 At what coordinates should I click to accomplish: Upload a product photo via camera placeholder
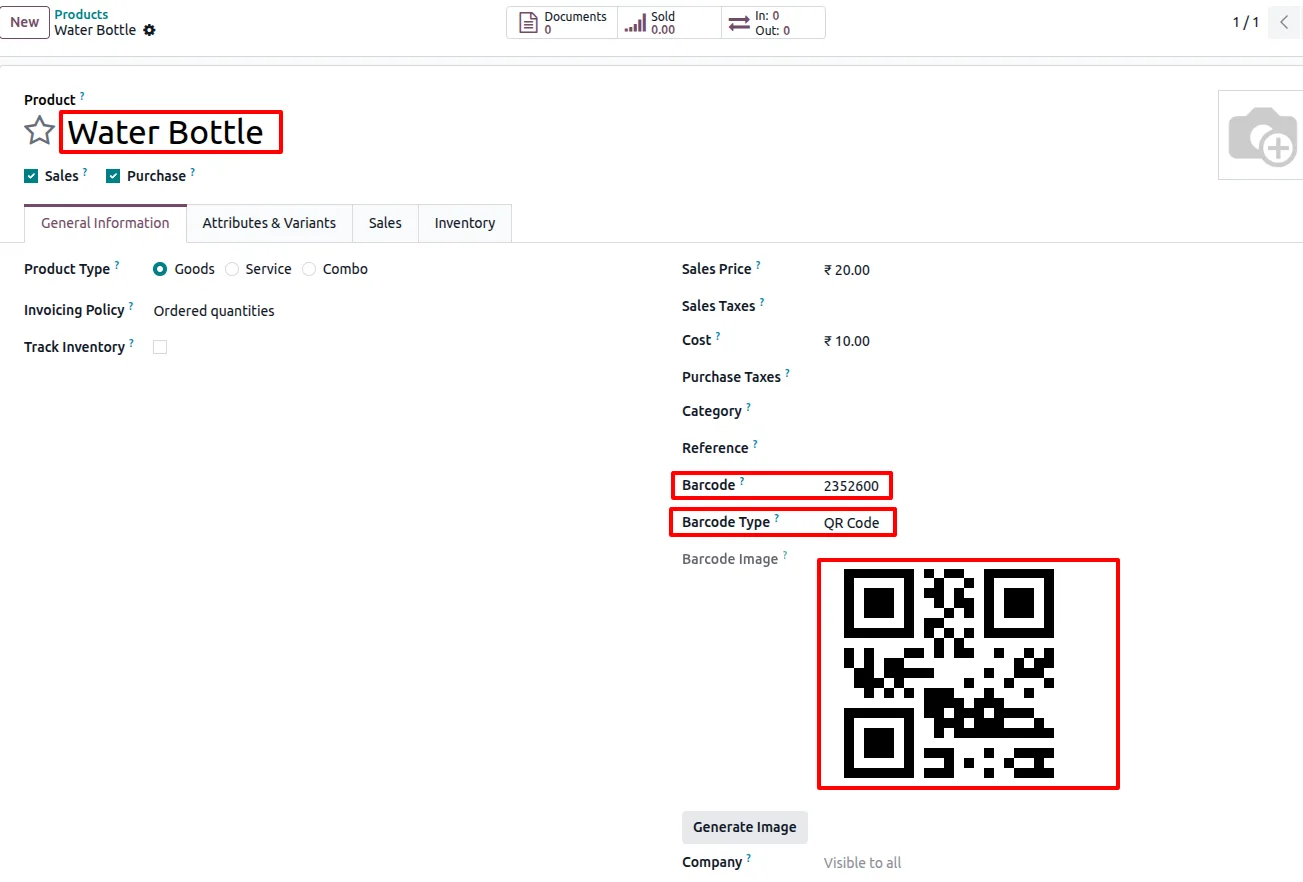[1261, 135]
